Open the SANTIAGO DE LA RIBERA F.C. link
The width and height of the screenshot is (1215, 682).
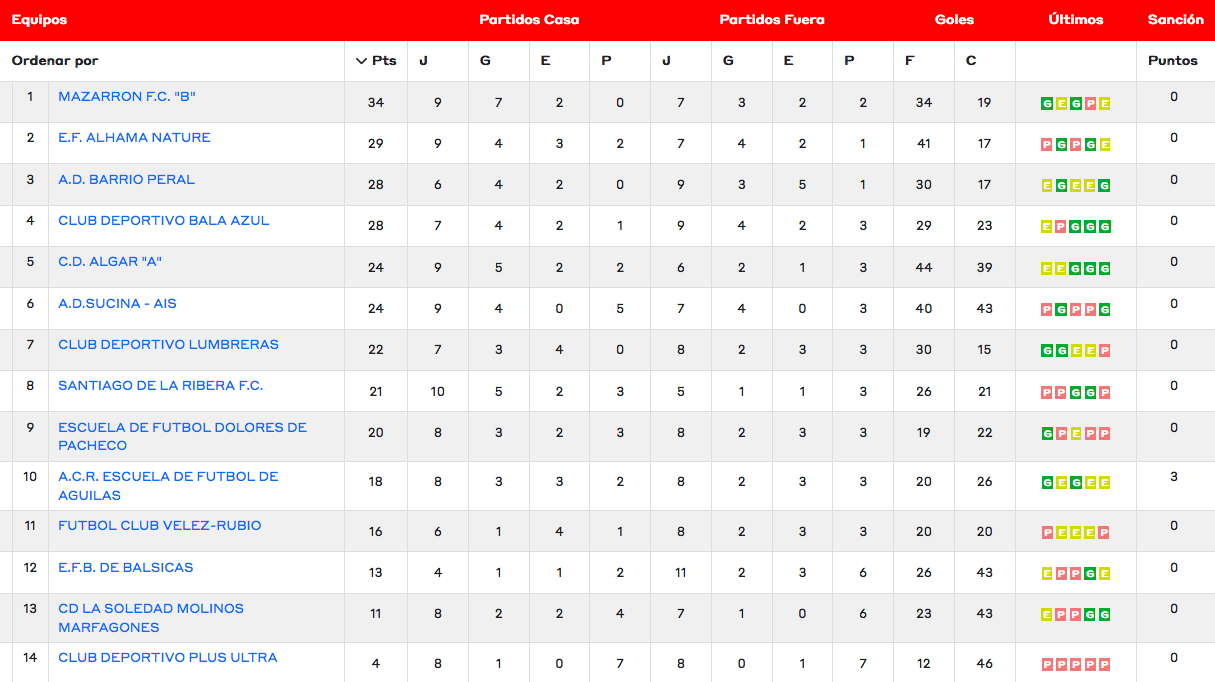160,386
